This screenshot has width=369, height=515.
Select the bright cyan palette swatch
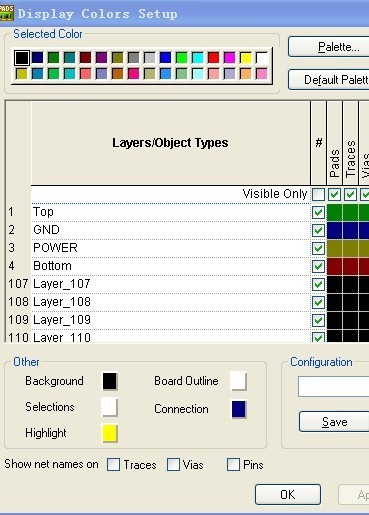point(197,58)
